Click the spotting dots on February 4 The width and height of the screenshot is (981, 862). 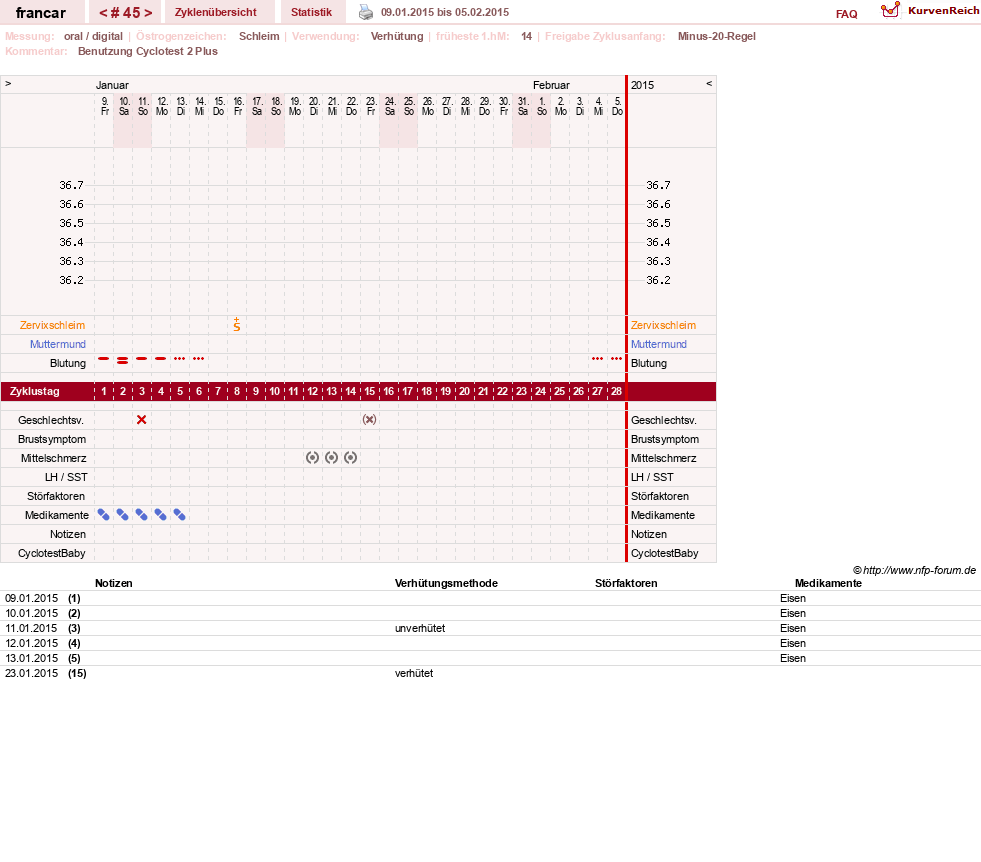pos(597,358)
